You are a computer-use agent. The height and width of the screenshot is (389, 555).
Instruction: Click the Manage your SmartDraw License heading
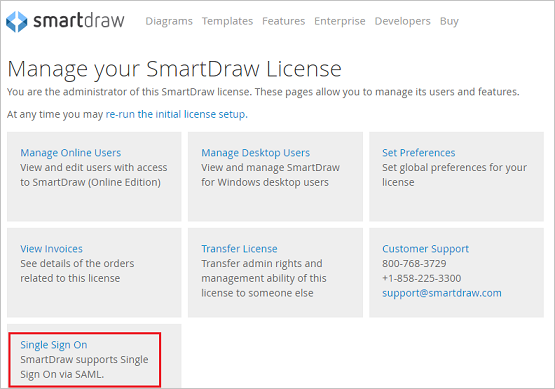(x=174, y=69)
